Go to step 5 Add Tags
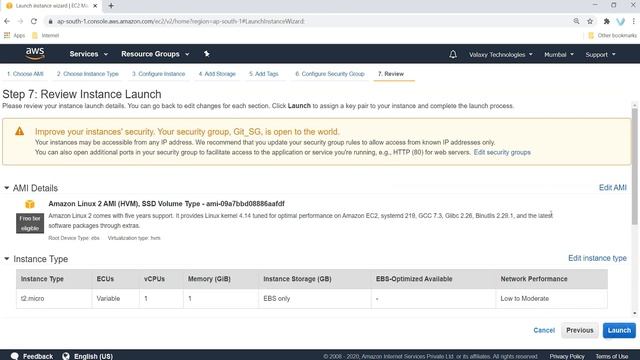 click(x=264, y=74)
